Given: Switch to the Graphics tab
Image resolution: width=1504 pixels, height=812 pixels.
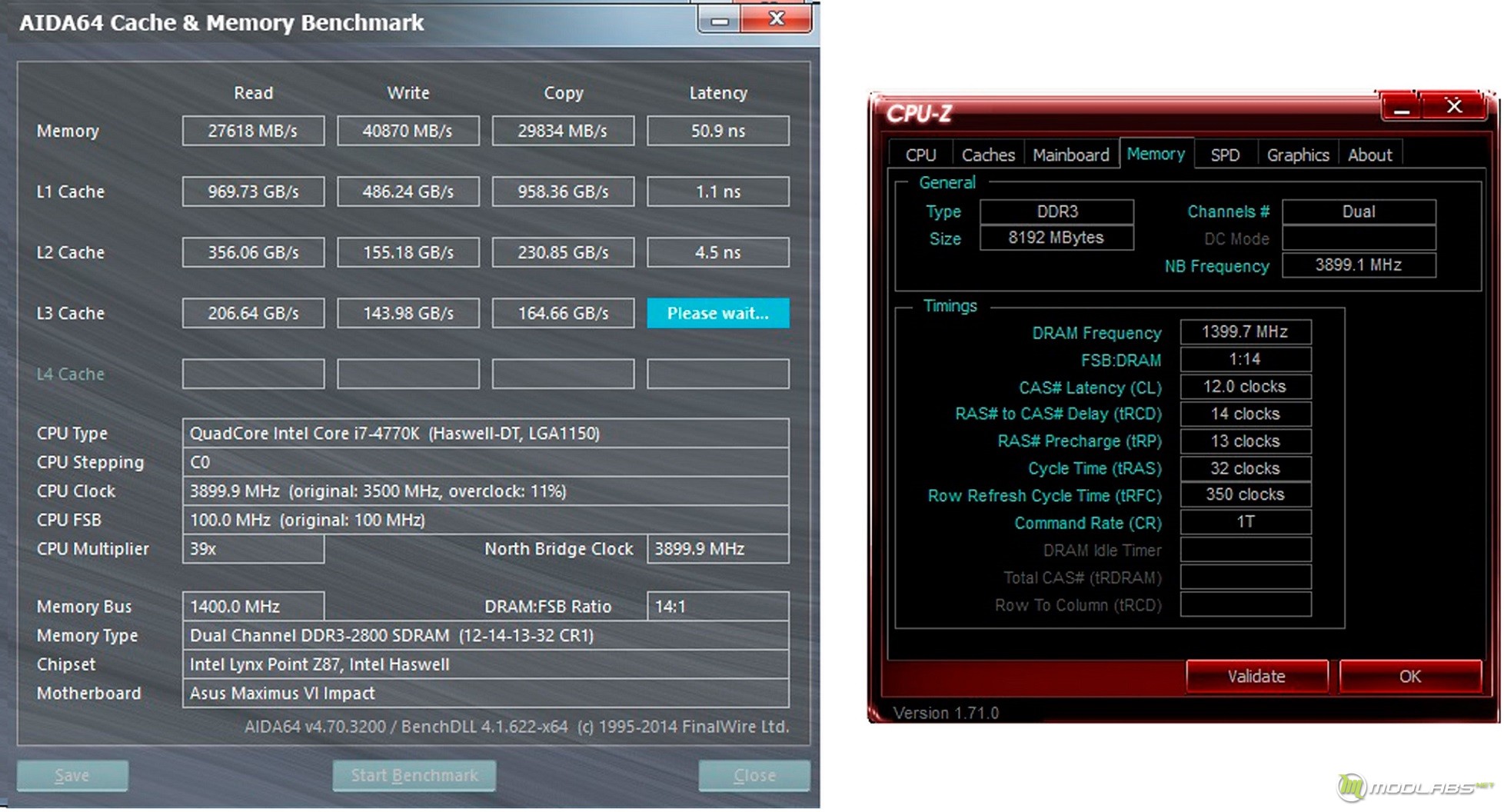Looking at the screenshot, I should coord(1297,155).
